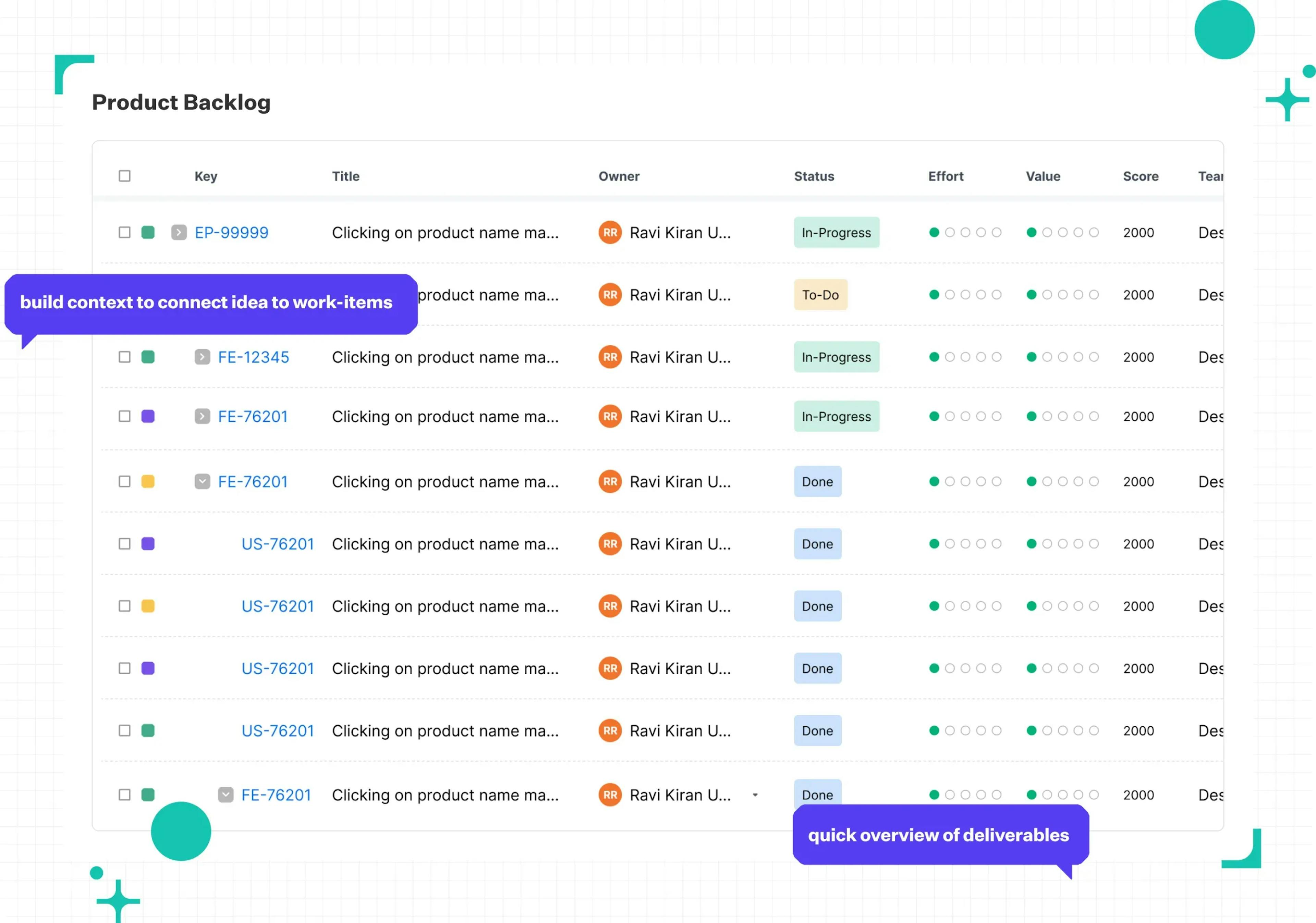Click the Done status badge on the last row

coord(817,795)
